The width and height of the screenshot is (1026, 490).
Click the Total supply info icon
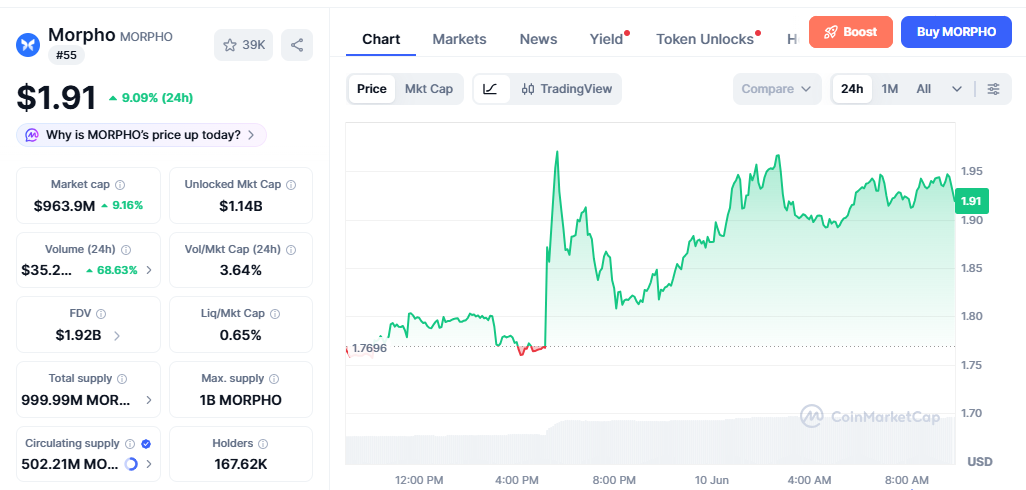pos(122,379)
